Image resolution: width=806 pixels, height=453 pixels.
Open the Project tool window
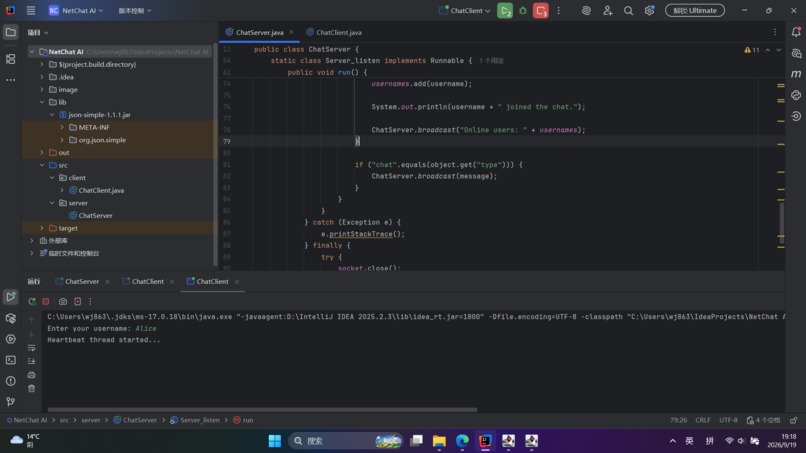(x=10, y=32)
